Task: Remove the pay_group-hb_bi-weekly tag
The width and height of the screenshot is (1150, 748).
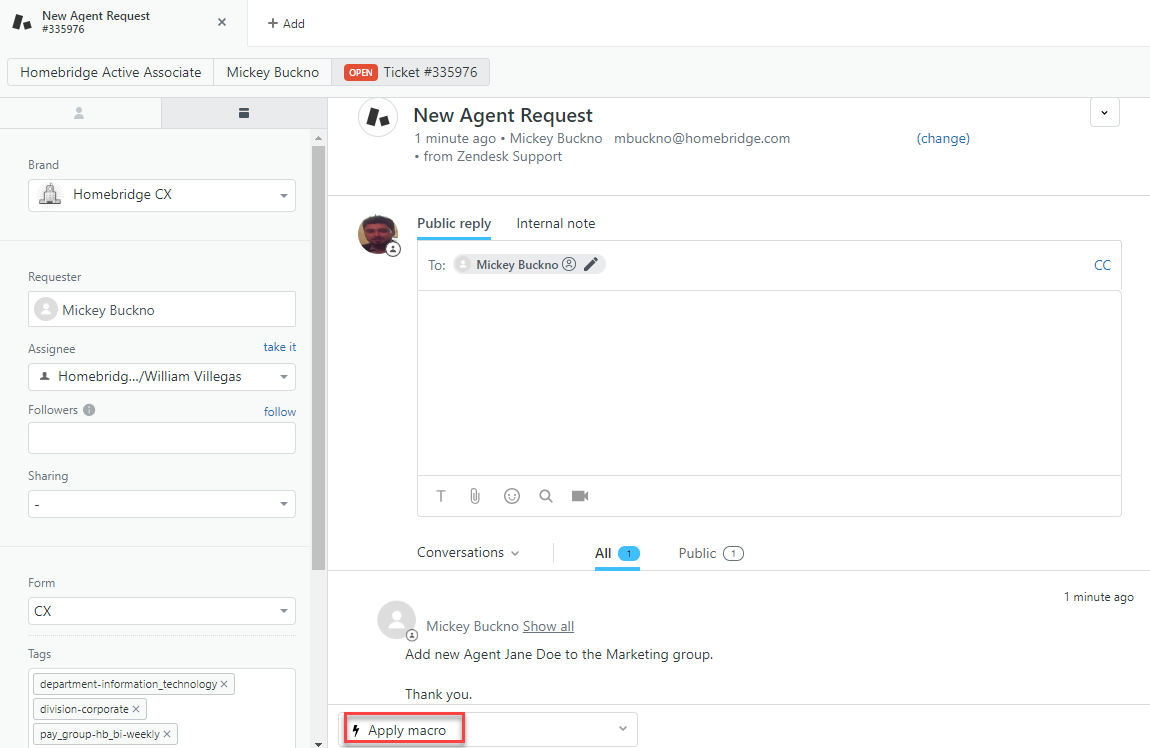Action: point(166,734)
